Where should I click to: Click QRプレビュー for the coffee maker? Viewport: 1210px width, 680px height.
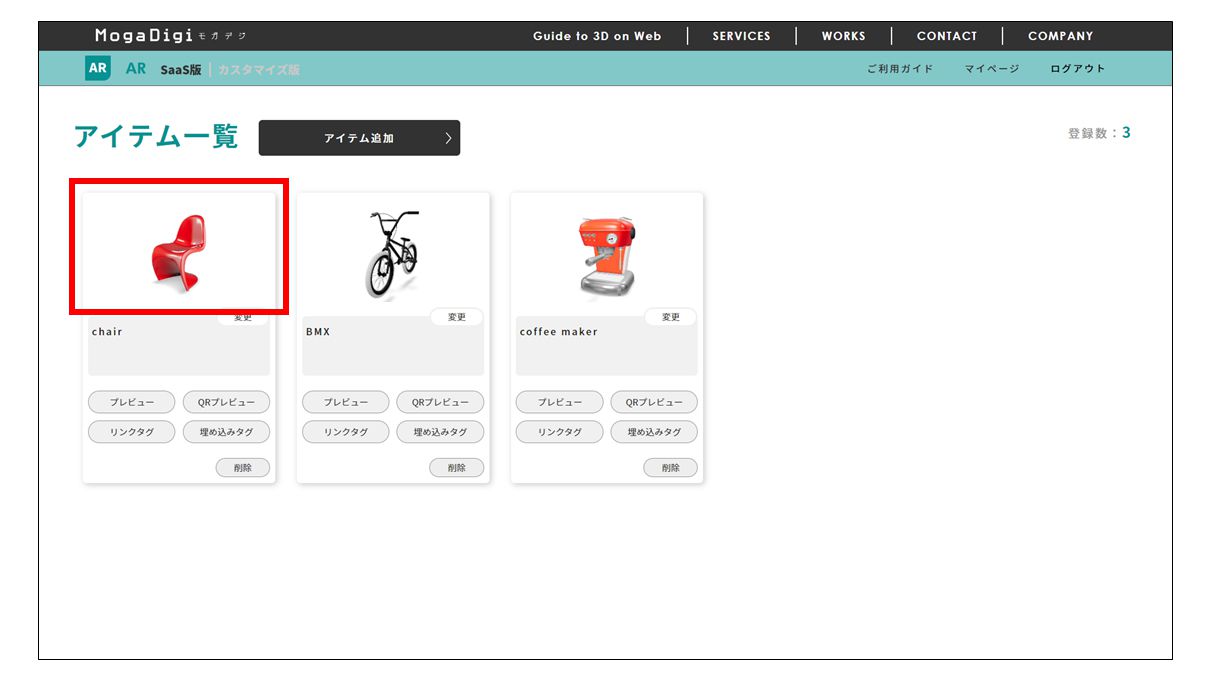(x=654, y=402)
